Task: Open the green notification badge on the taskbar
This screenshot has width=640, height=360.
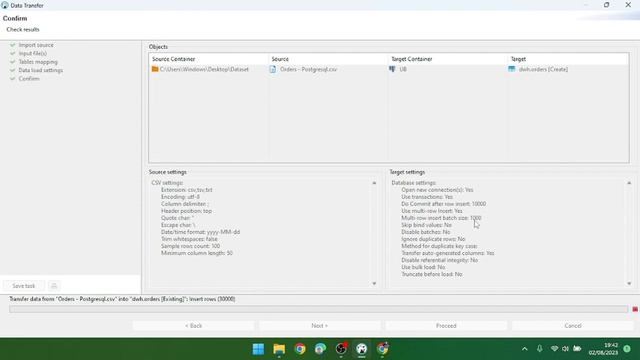Action: point(627,349)
